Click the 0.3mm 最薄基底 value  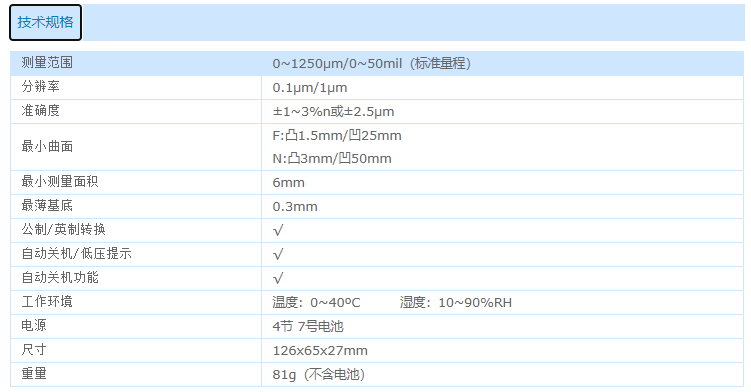pyautogui.click(x=295, y=207)
